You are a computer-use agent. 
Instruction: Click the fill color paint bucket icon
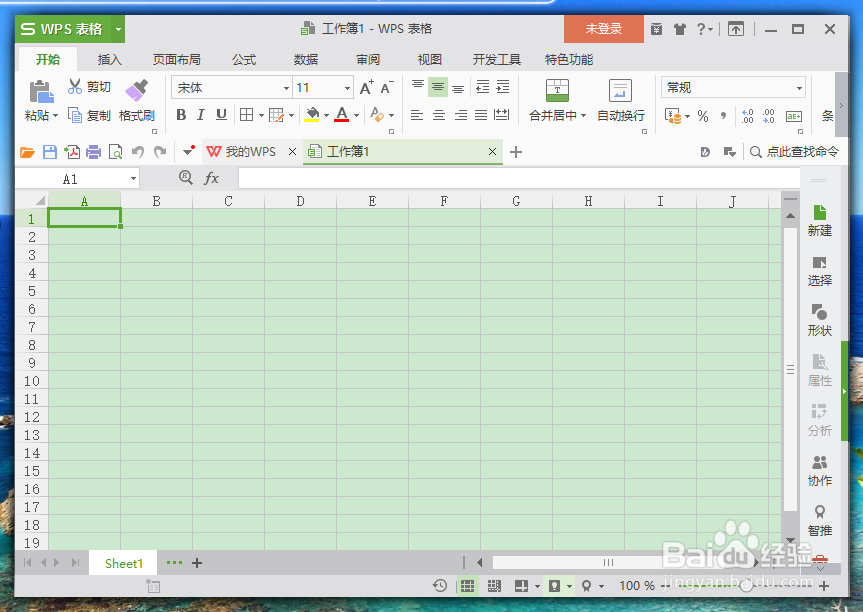(315, 114)
